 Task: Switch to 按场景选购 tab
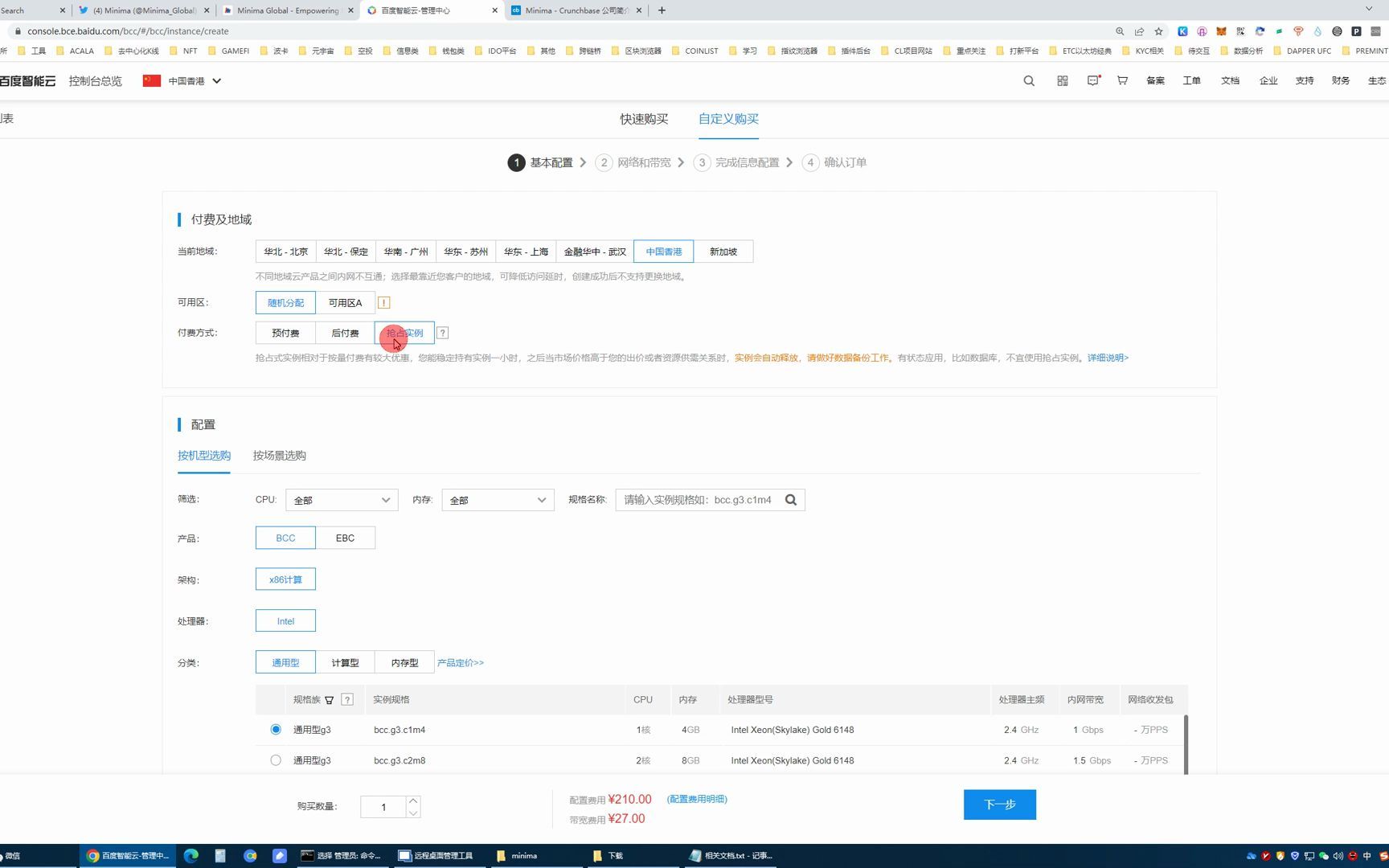(x=280, y=456)
